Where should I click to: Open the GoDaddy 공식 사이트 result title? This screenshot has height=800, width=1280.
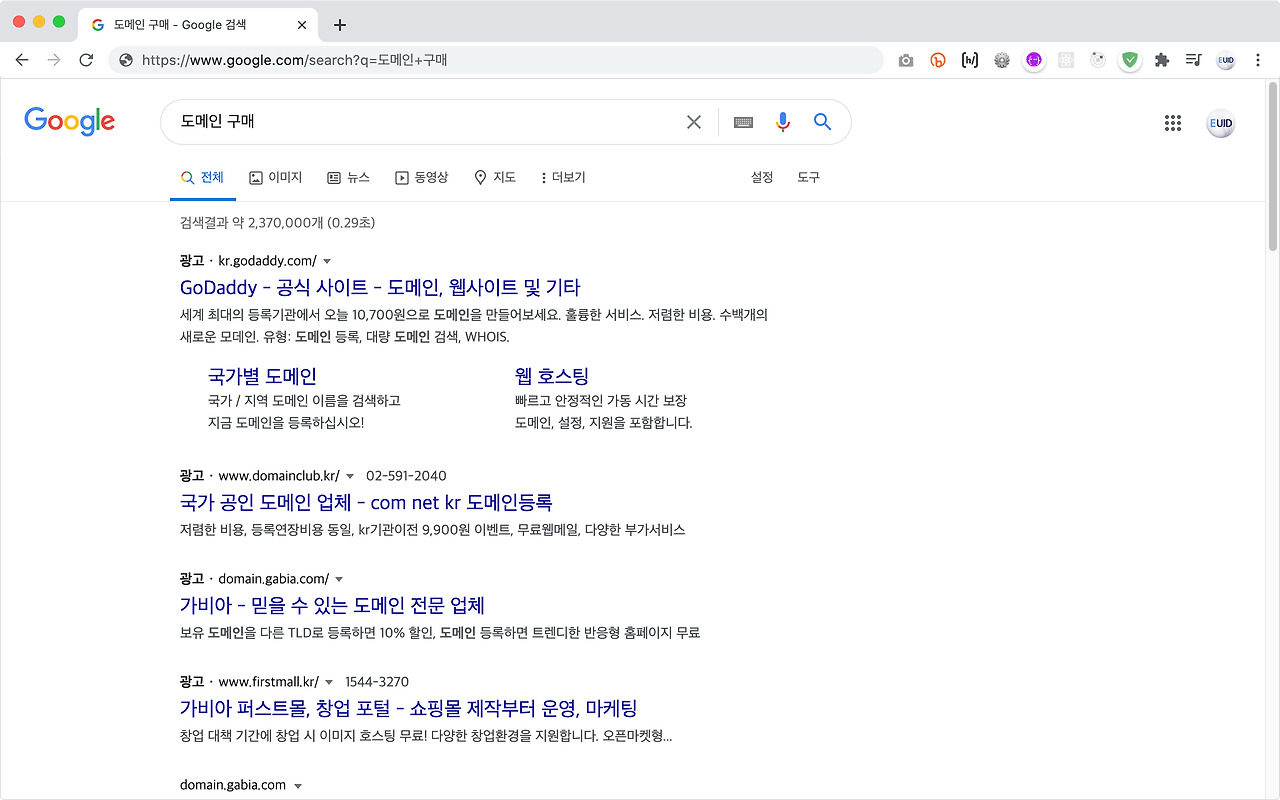coord(380,288)
